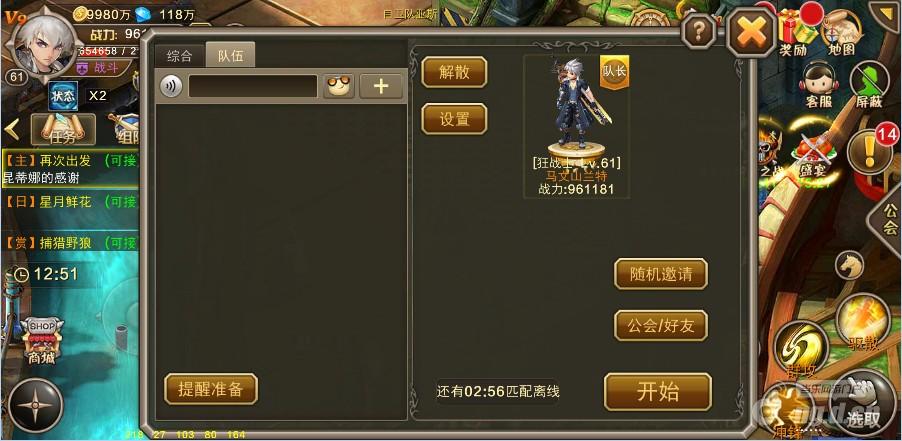The width and height of the screenshot is (902, 441).
Task: Switch to the 综合 chat tab
Action: 179,56
